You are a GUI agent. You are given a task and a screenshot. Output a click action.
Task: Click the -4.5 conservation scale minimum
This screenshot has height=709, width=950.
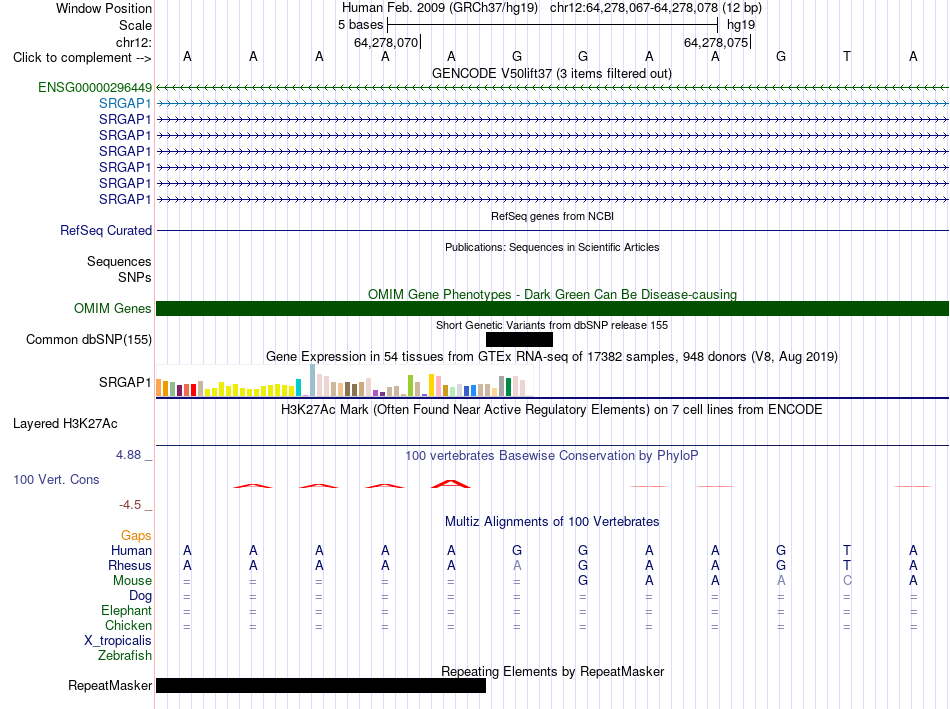point(130,505)
